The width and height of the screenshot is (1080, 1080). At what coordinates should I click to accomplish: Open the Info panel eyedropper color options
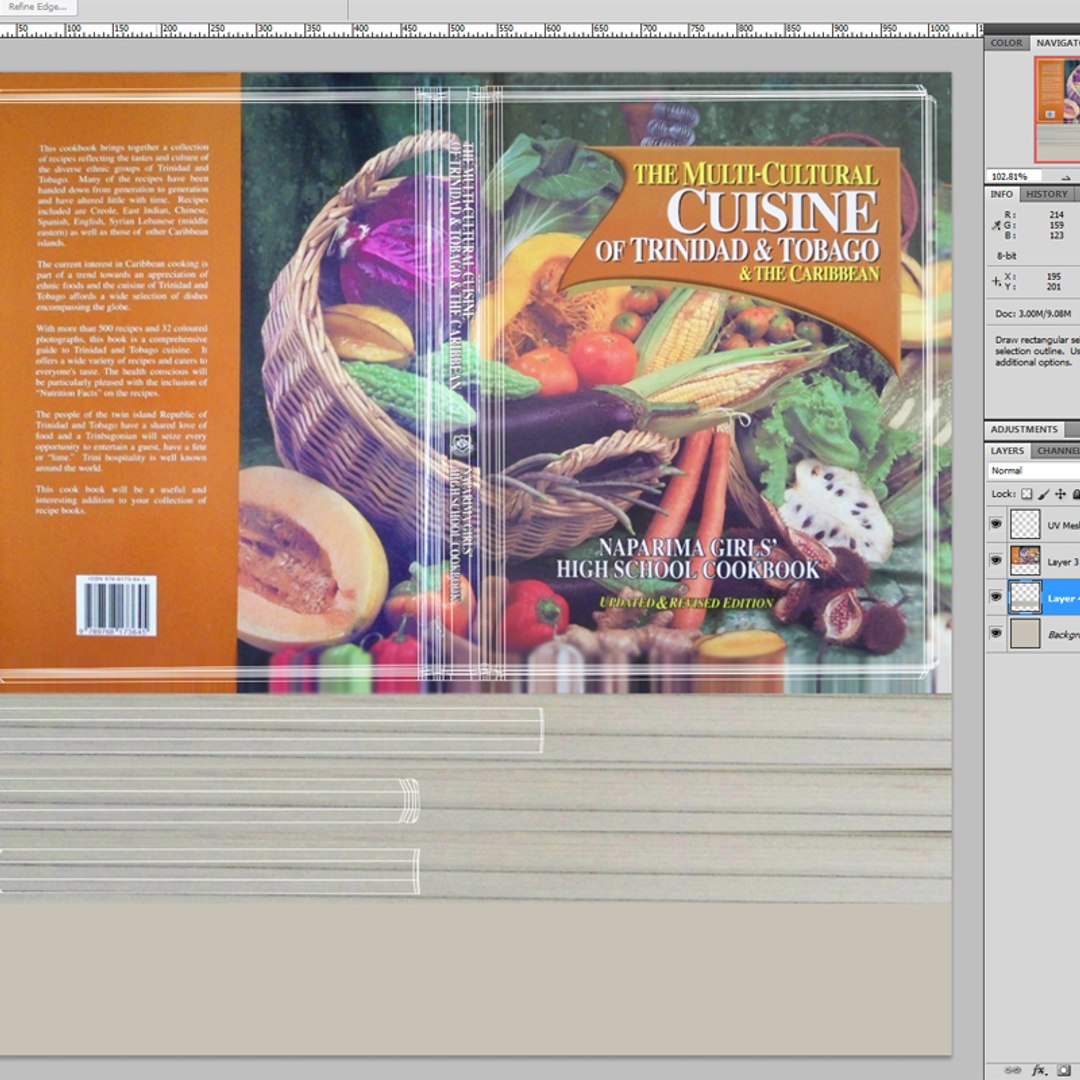(x=996, y=225)
